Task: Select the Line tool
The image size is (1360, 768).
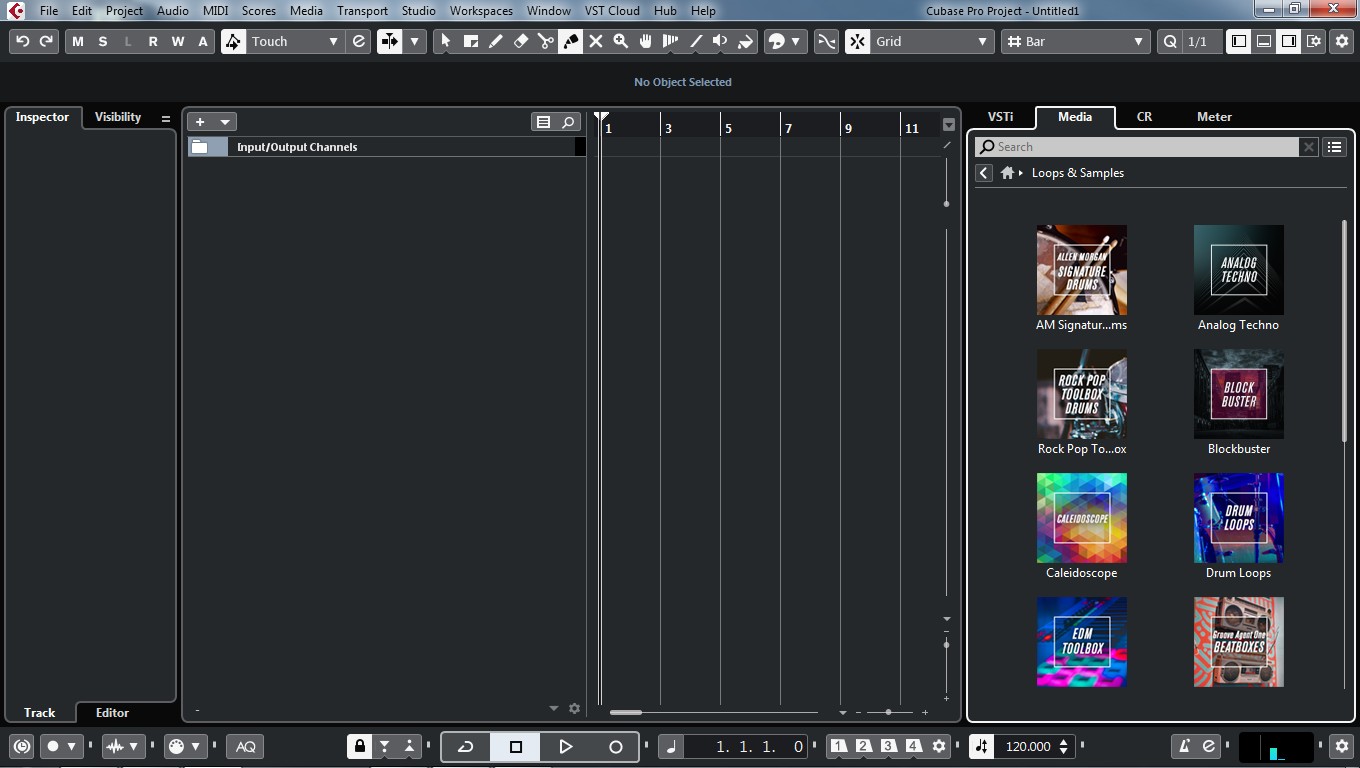Action: tap(696, 41)
